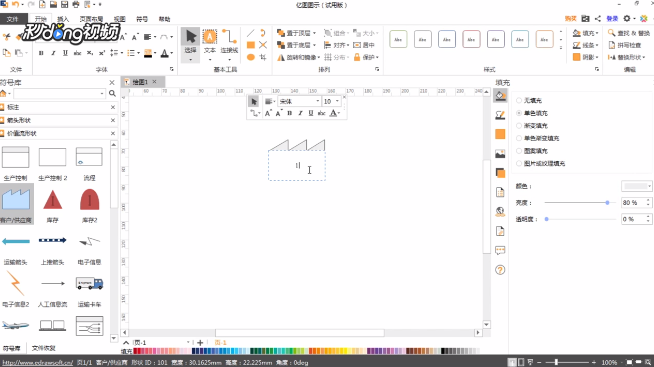Switch to File Recovery tab at bottom left

coord(43,348)
